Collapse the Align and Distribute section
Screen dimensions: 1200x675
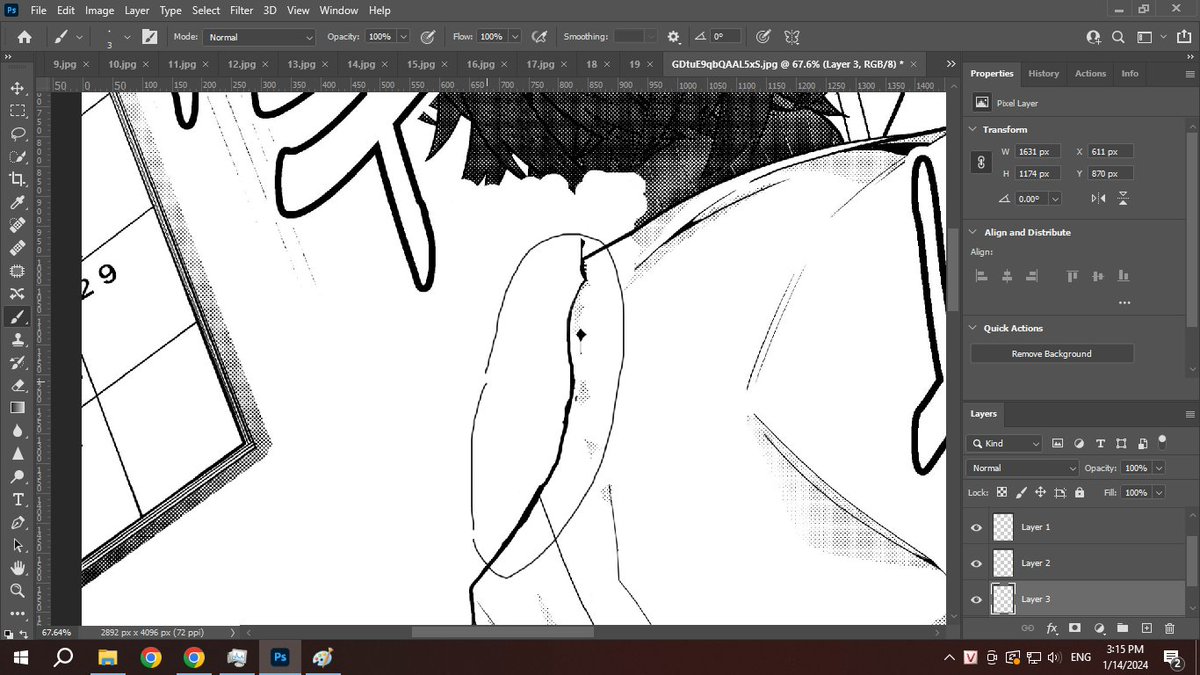(973, 232)
